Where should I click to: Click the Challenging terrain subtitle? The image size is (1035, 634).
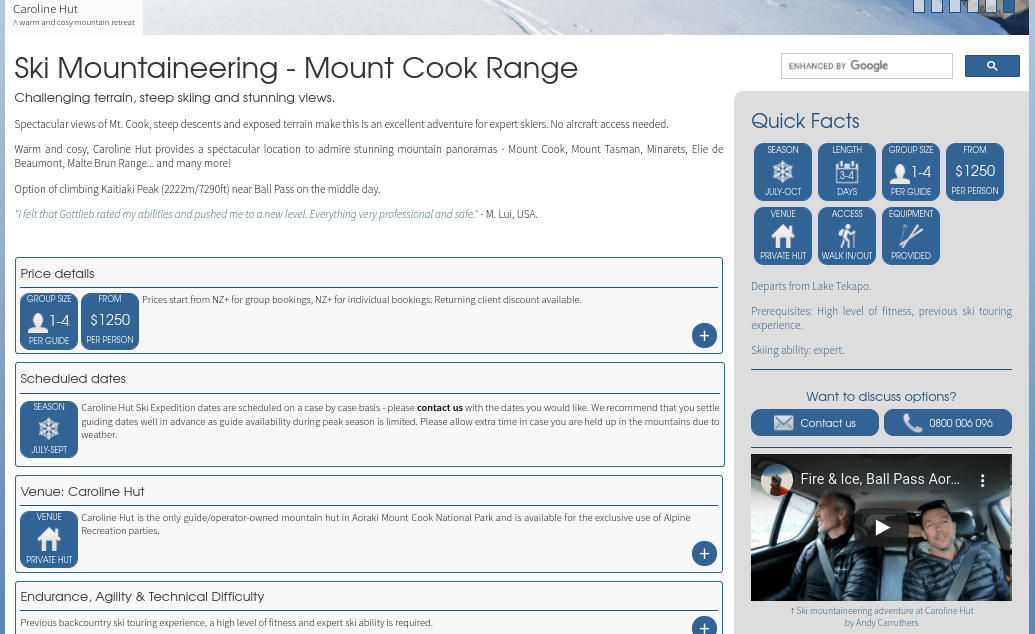click(174, 98)
